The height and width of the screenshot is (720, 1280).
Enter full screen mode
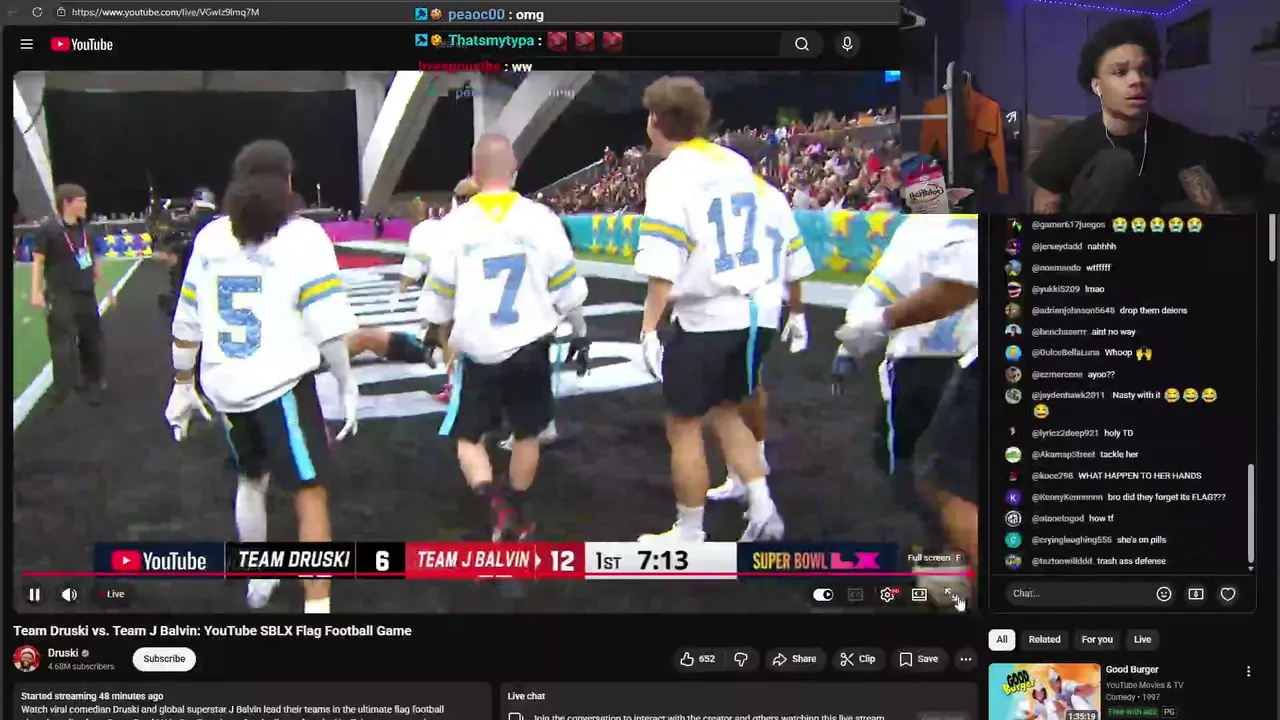click(x=950, y=594)
